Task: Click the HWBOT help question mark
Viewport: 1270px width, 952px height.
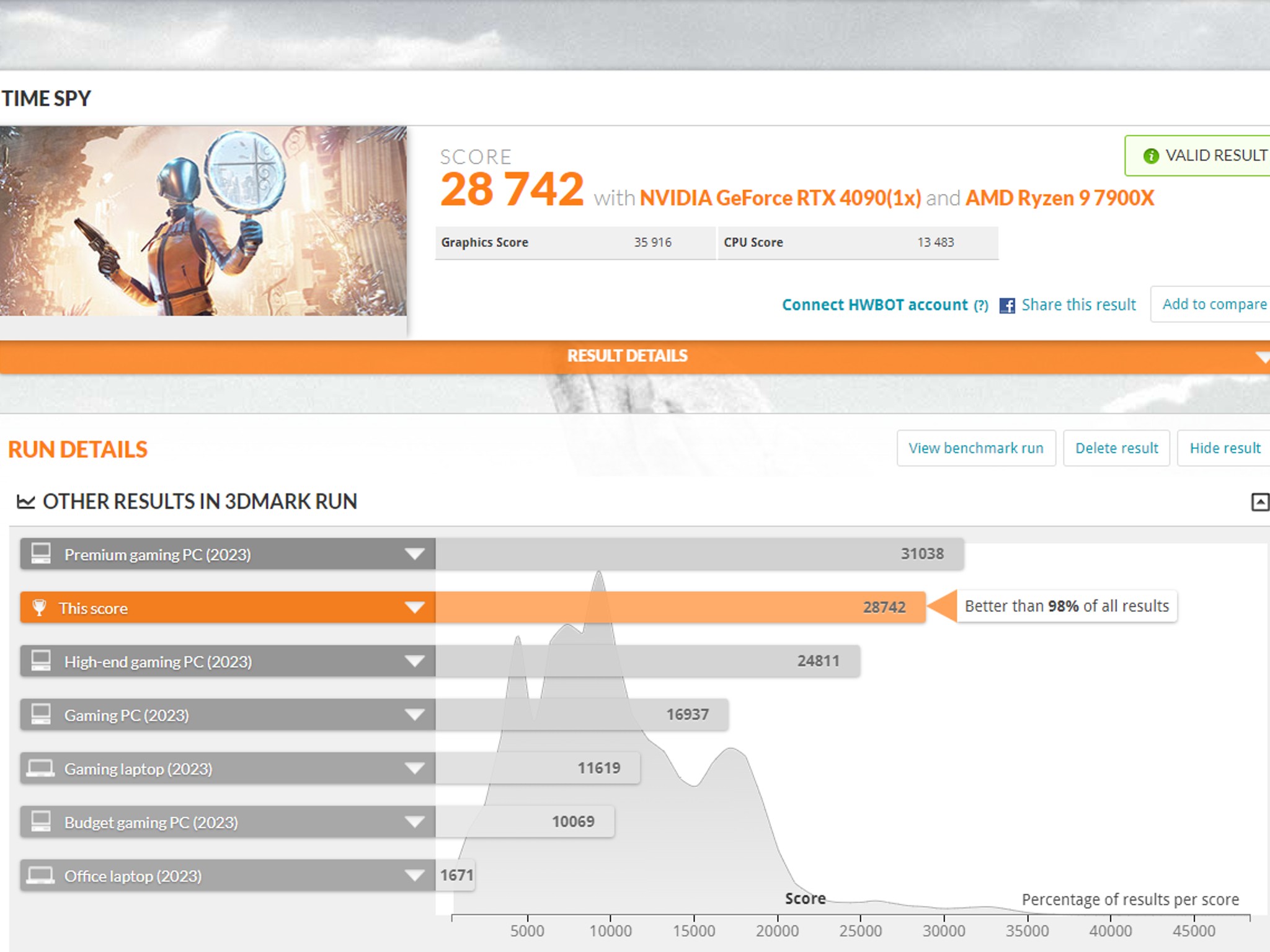Action: [x=981, y=306]
